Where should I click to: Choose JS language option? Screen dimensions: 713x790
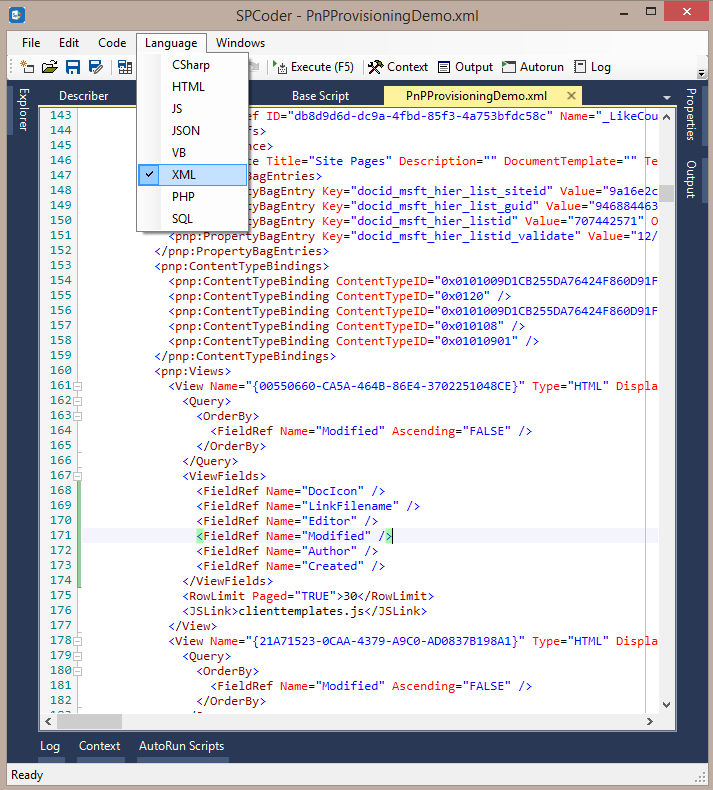point(192,109)
